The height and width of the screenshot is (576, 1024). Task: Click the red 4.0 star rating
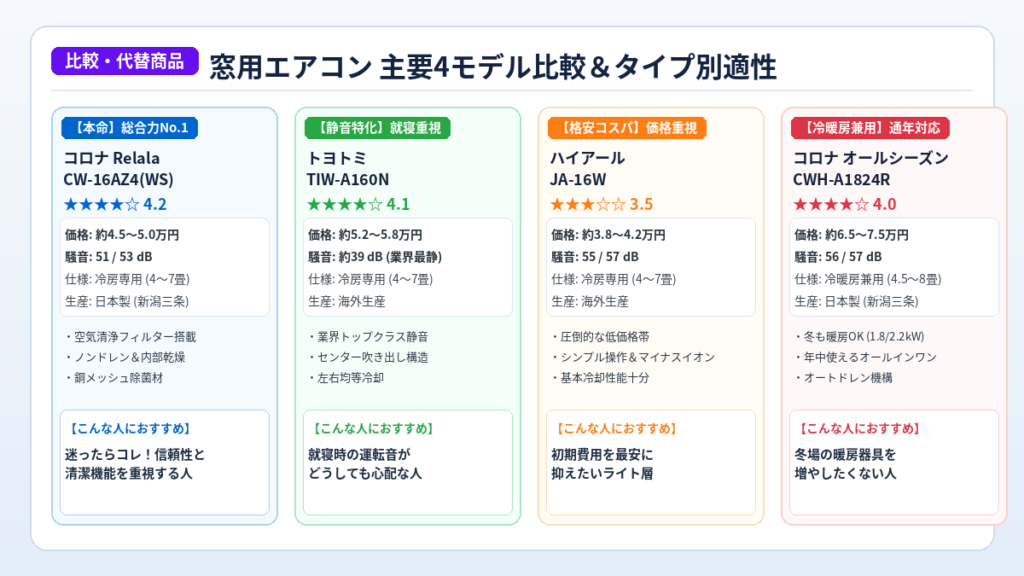pyautogui.click(x=844, y=204)
